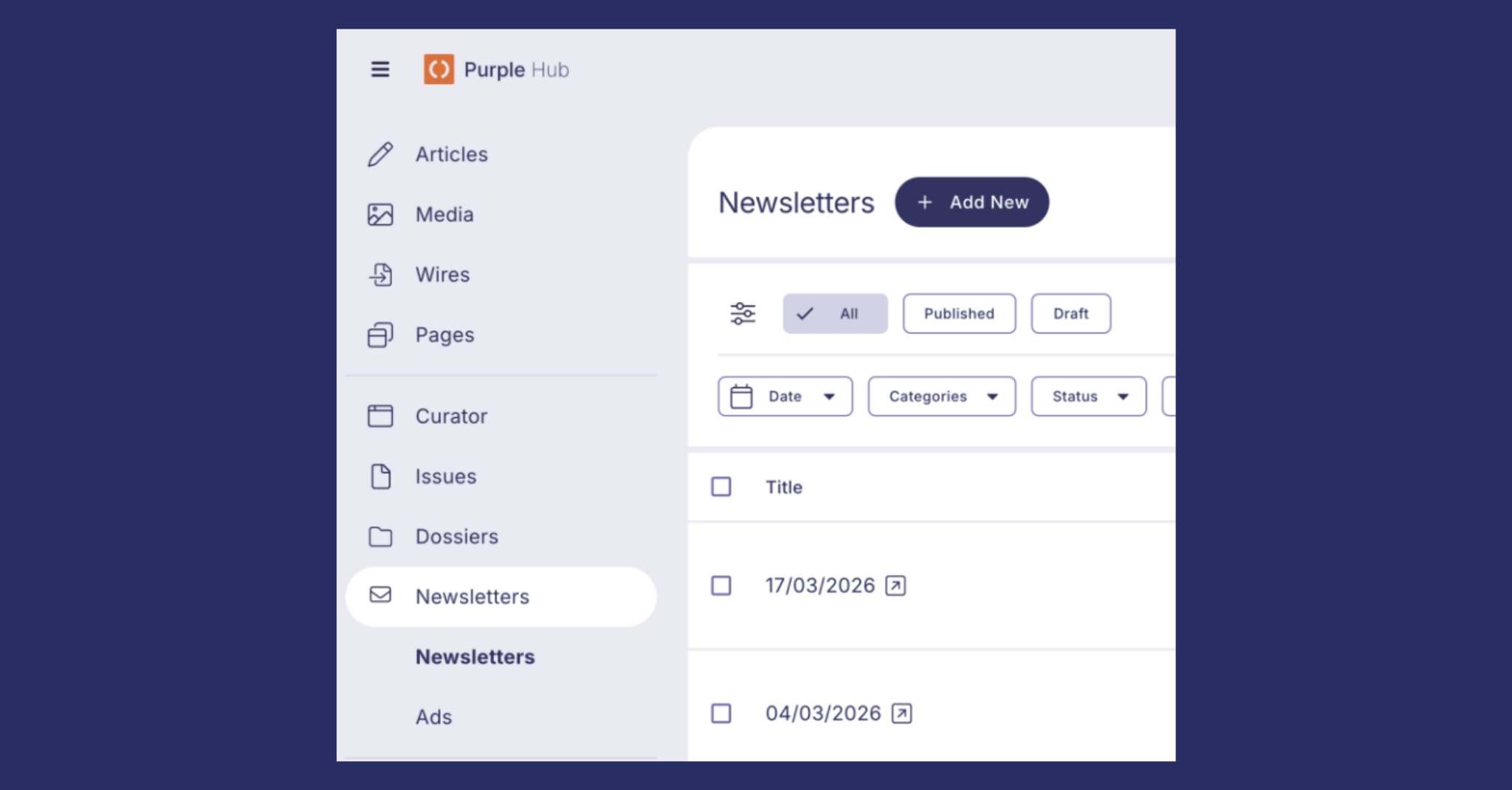Viewport: 1512px width, 790px height.
Task: Click the Purple Hub orange logo
Action: click(439, 69)
